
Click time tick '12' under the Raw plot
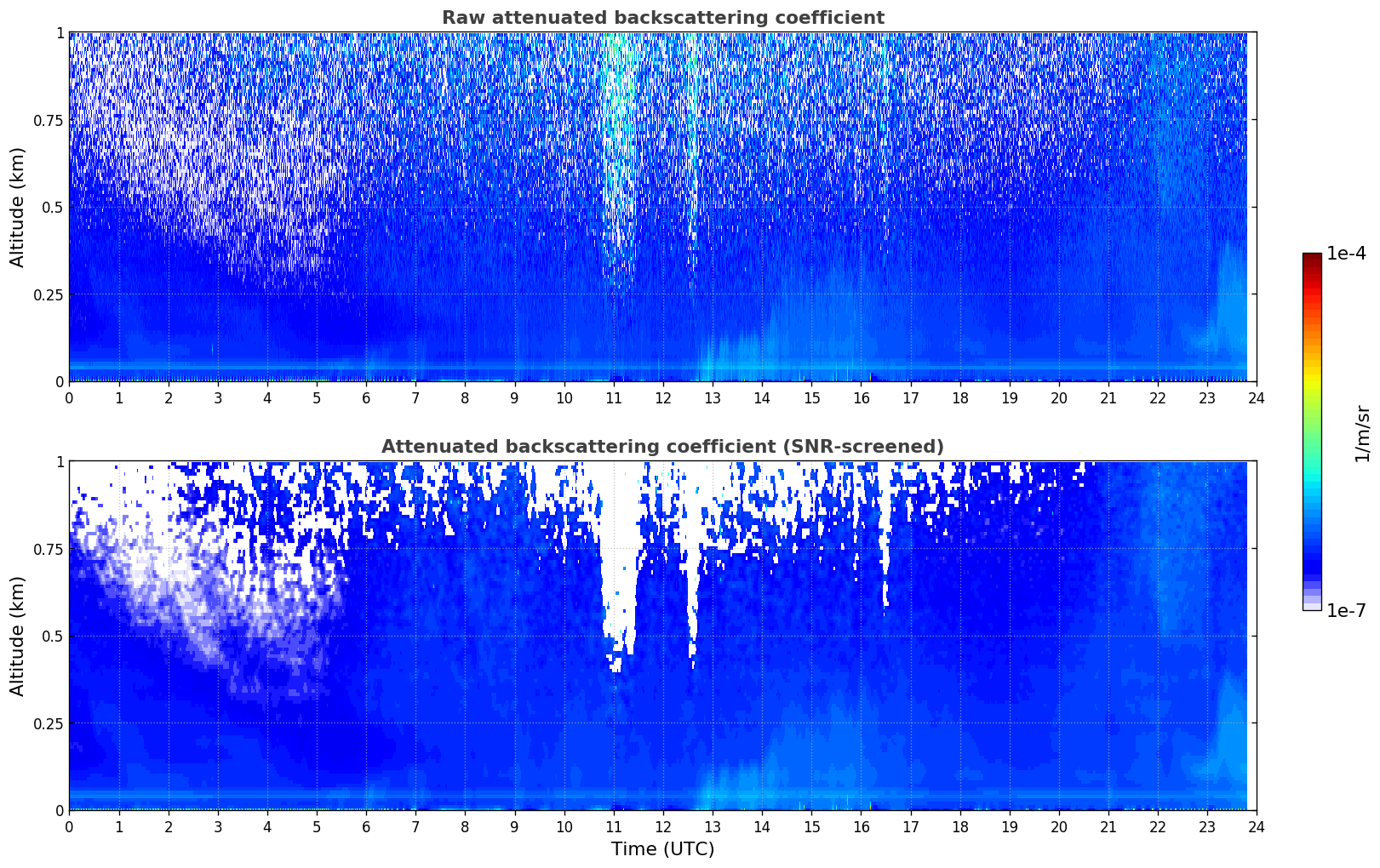(x=662, y=397)
